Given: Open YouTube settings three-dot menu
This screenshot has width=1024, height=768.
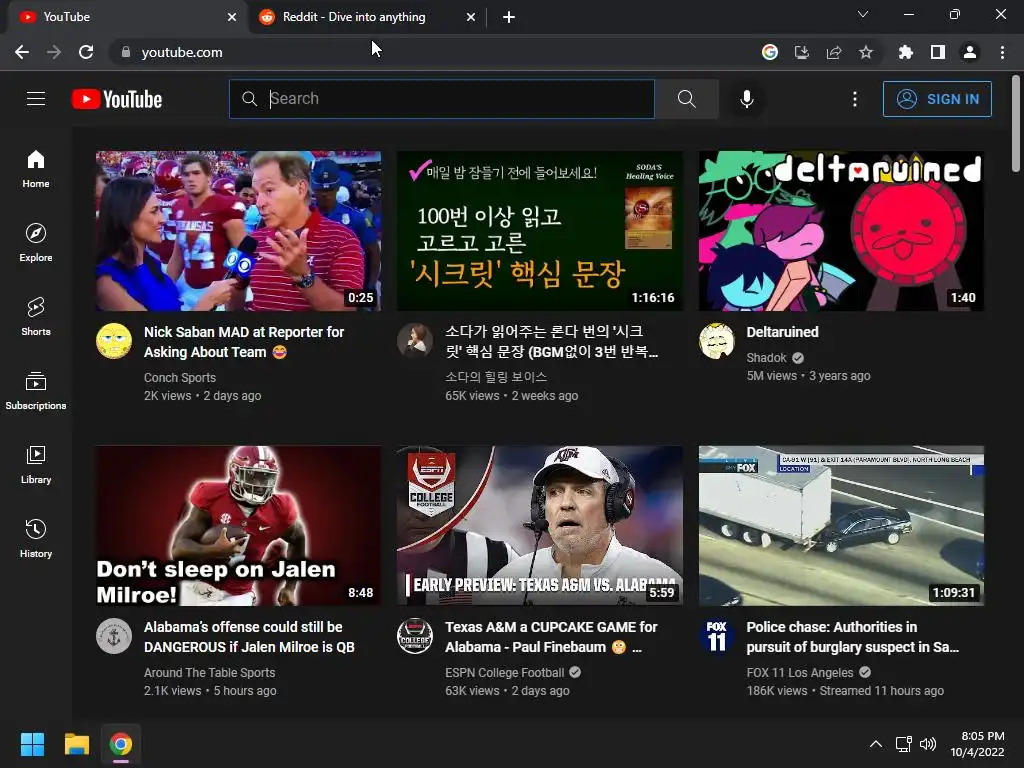Looking at the screenshot, I should click(x=855, y=99).
